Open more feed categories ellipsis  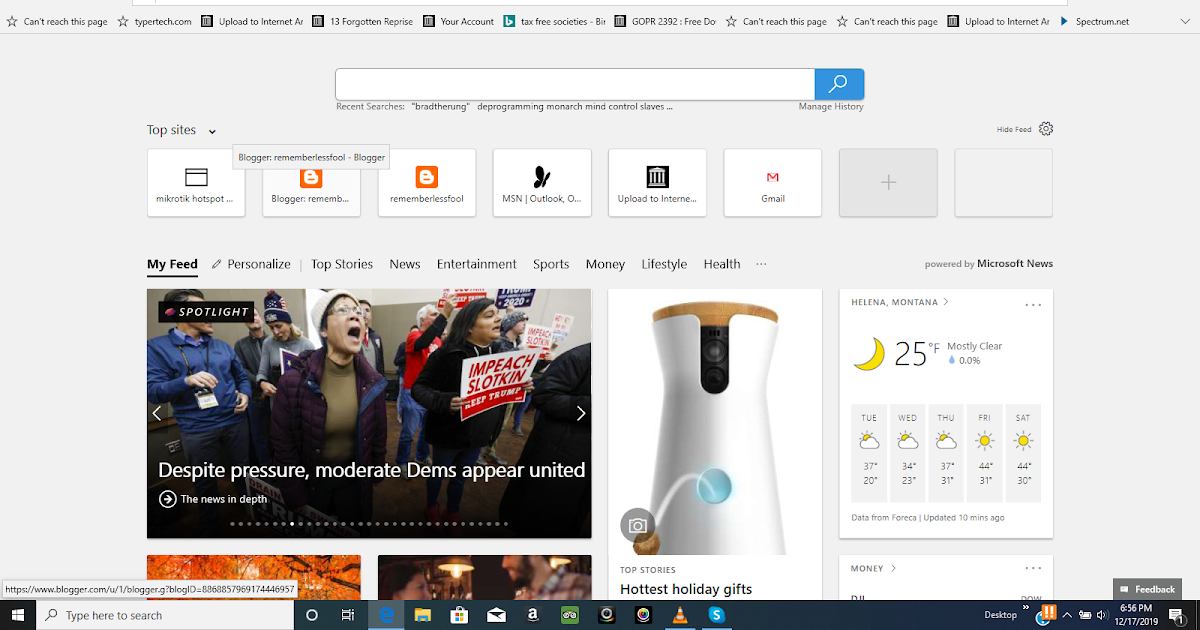(x=761, y=264)
